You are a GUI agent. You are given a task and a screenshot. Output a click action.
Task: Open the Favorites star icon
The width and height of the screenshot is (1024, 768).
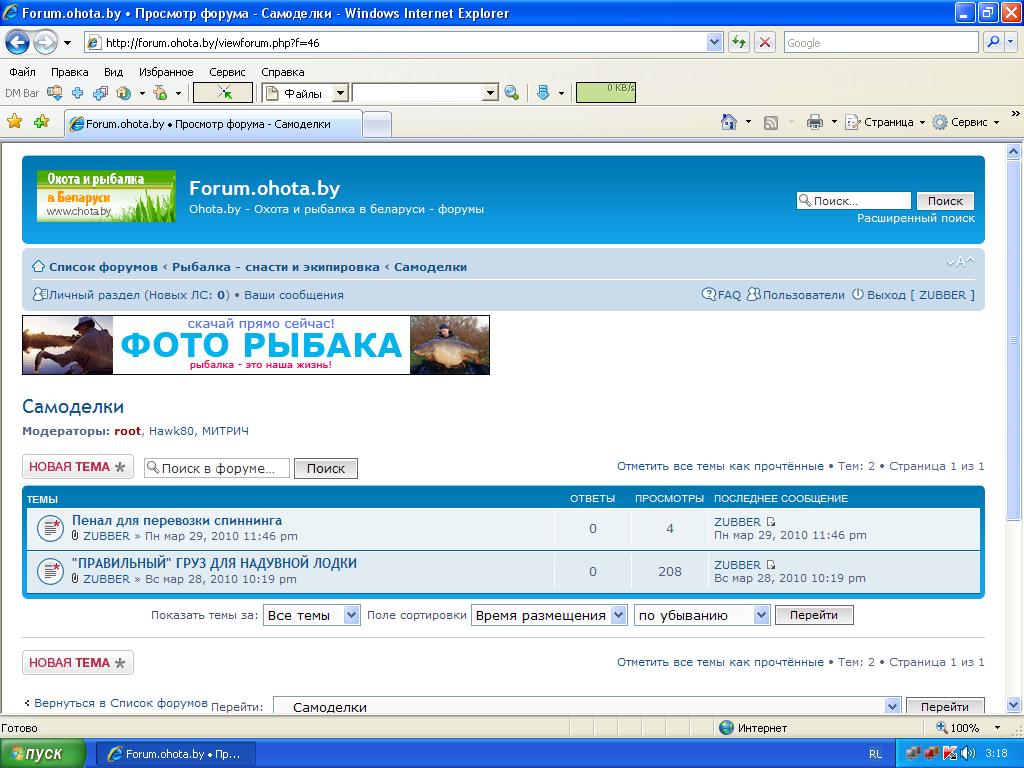pos(15,122)
